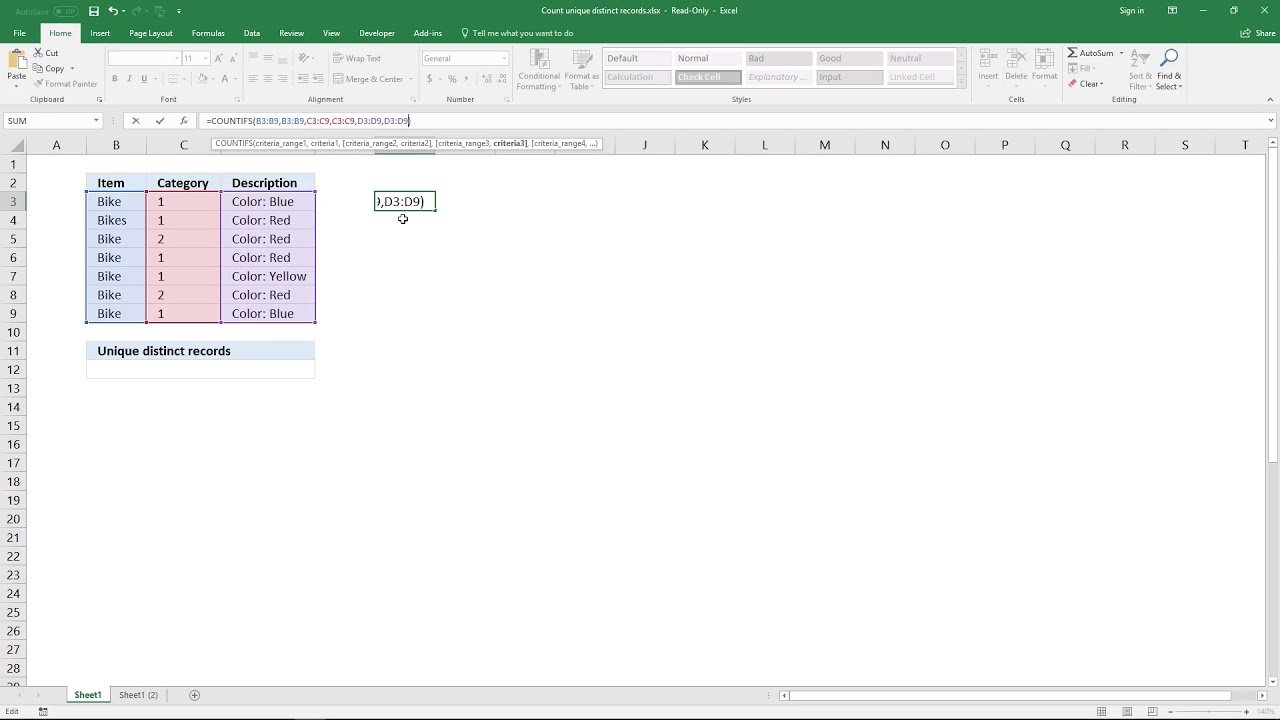1280x720 pixels.
Task: Click the Insert cells icon
Action: point(988,58)
